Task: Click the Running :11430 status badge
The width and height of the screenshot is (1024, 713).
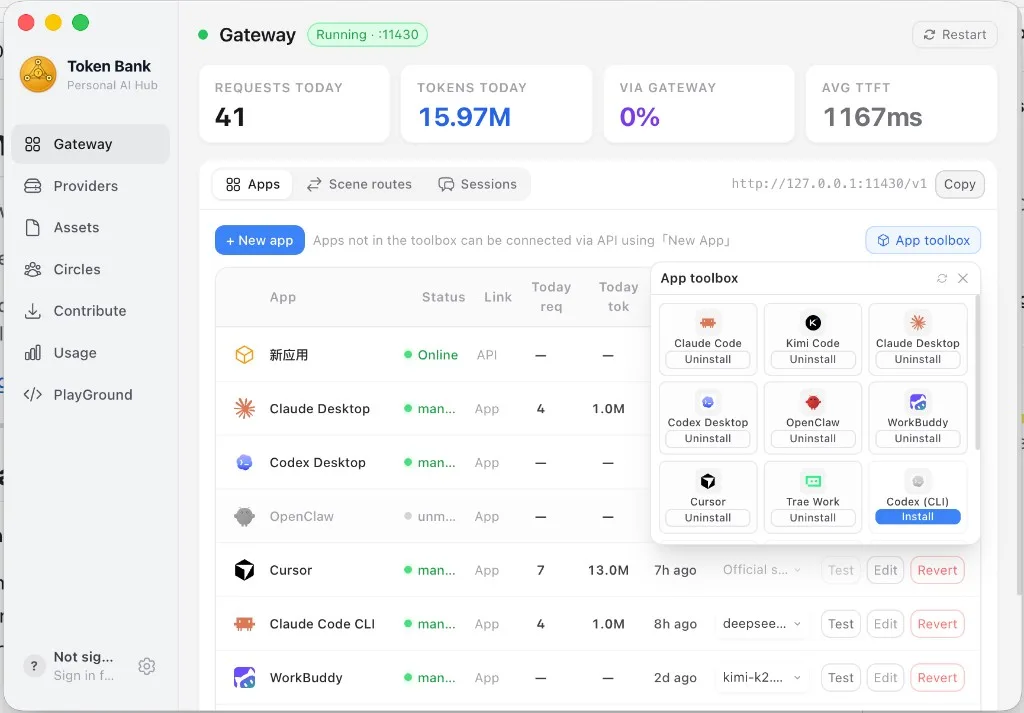Action: pyautogui.click(x=367, y=35)
